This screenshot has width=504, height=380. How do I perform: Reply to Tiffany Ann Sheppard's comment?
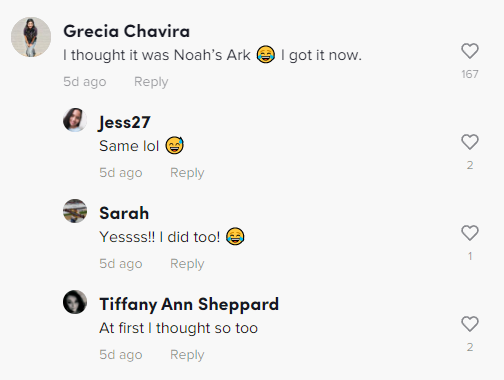(x=187, y=355)
